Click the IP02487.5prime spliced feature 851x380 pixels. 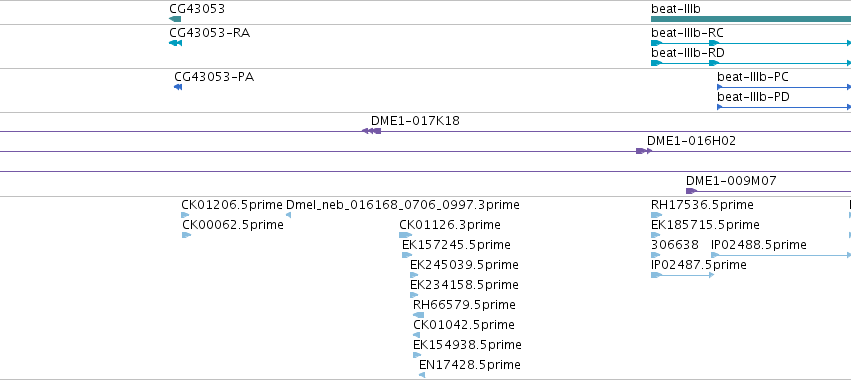(x=682, y=275)
